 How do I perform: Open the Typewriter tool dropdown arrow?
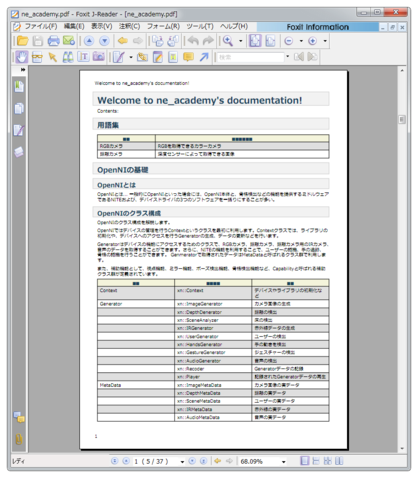pyautogui.click(x=131, y=57)
